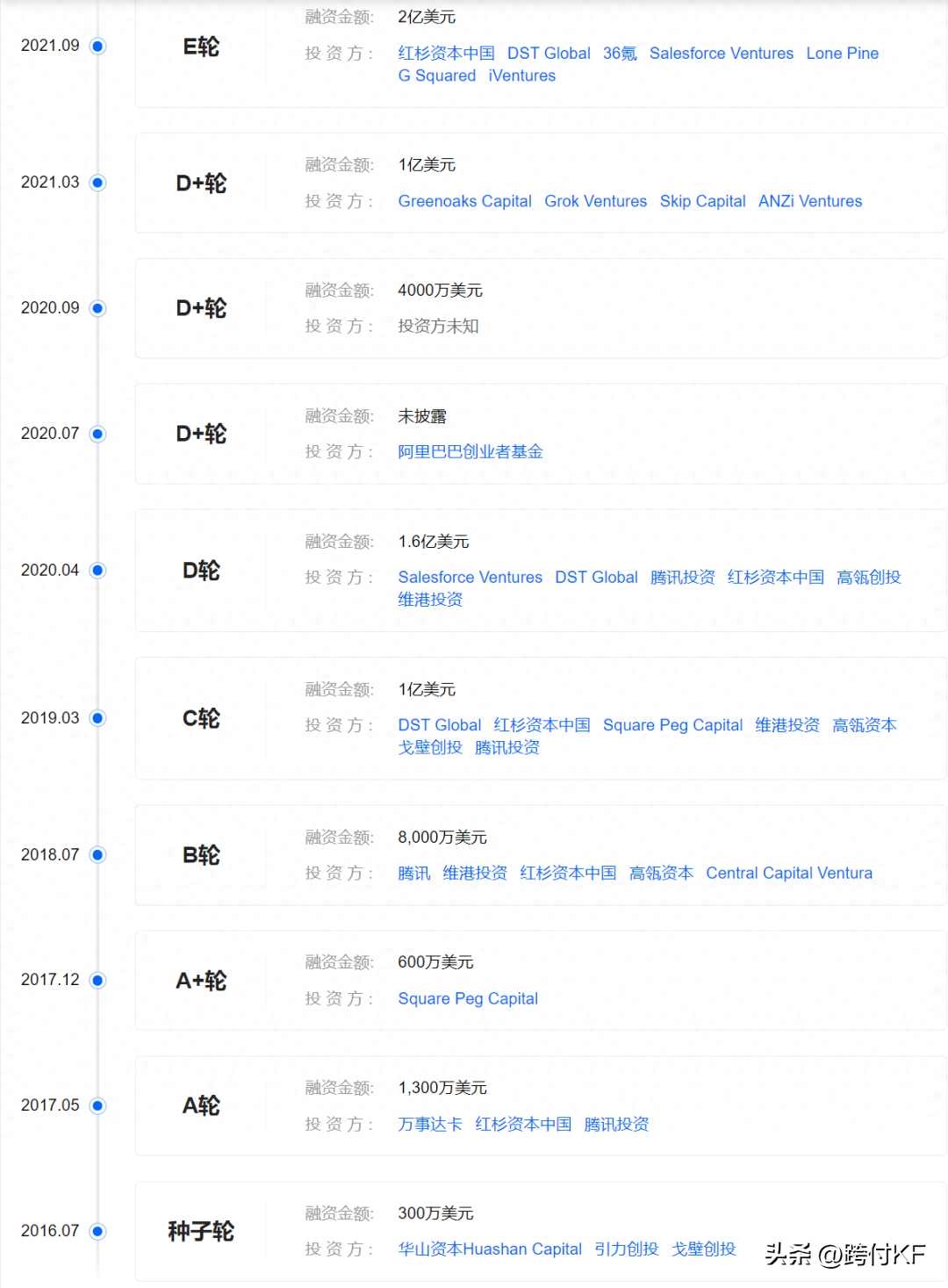
Task: Click the 2017.05 timeline marker dot
Action: [x=98, y=1105]
